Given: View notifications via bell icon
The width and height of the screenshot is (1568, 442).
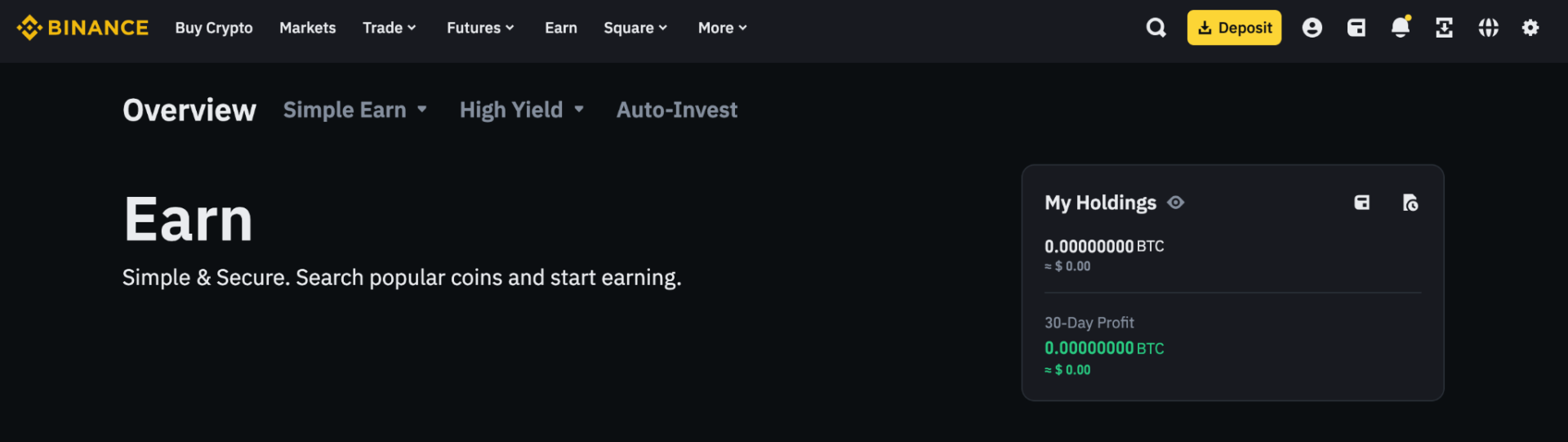Looking at the screenshot, I should [x=1401, y=27].
